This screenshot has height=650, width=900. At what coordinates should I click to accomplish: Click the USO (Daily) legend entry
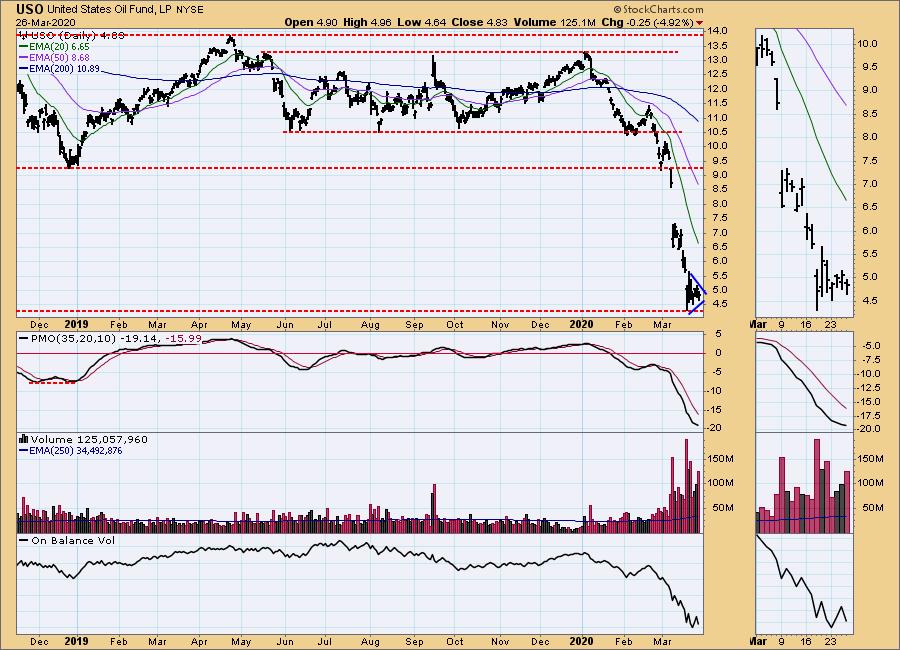click(x=72, y=35)
